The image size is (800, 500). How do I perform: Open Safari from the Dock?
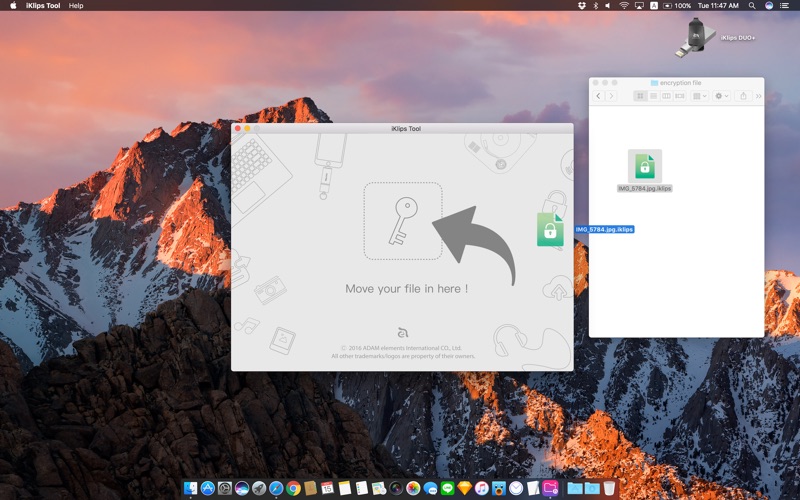[x=276, y=488]
